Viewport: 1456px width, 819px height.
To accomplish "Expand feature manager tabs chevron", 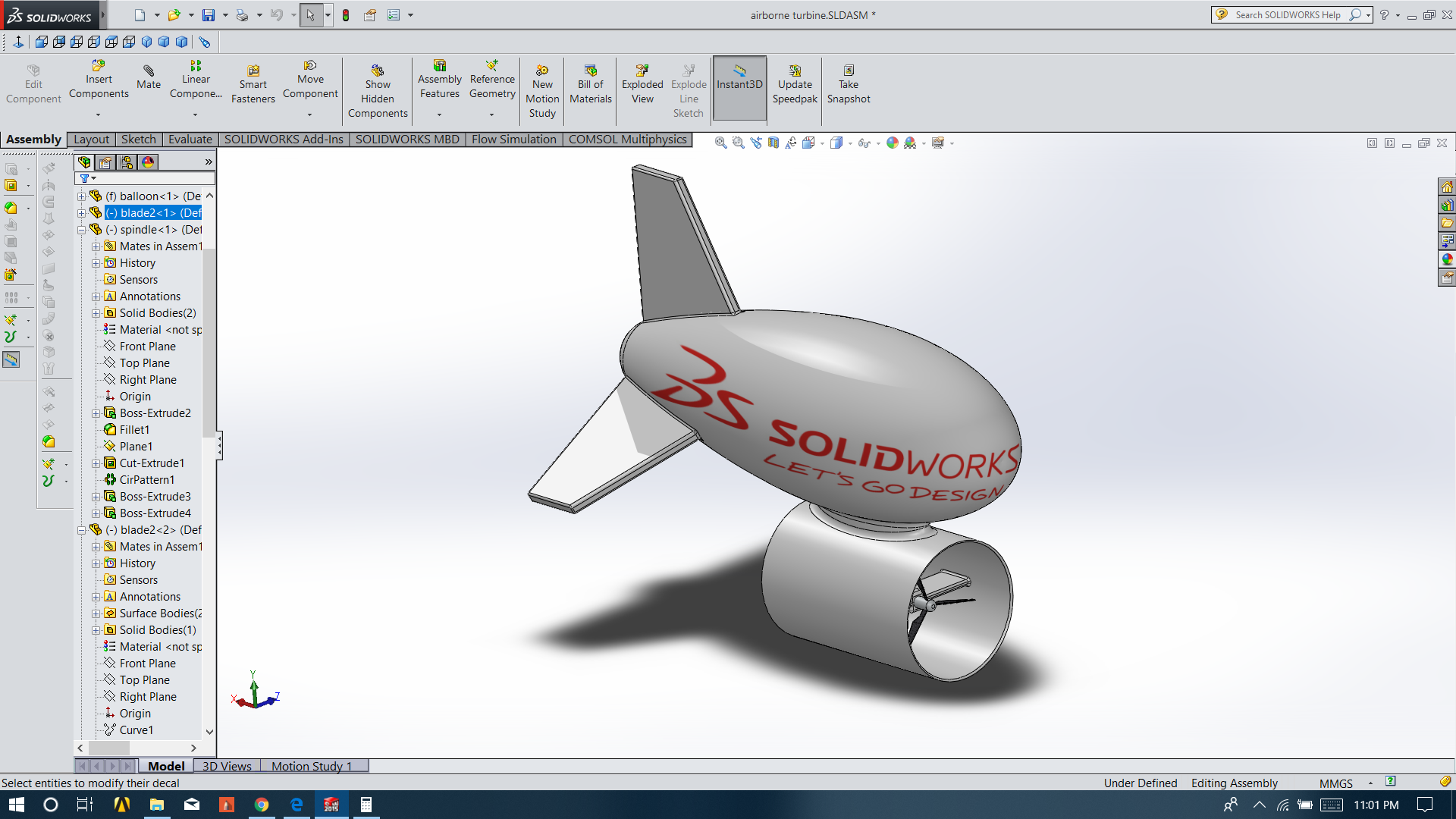I will click(x=209, y=162).
